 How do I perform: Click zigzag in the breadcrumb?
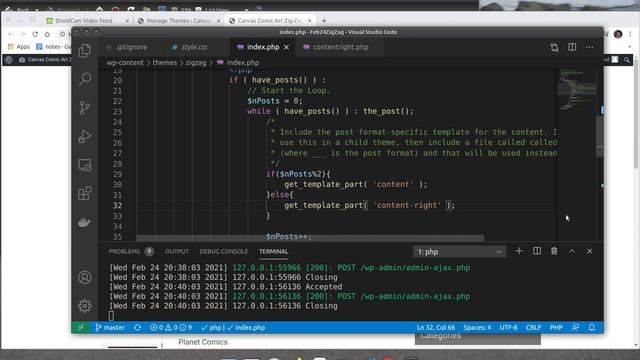(x=196, y=62)
